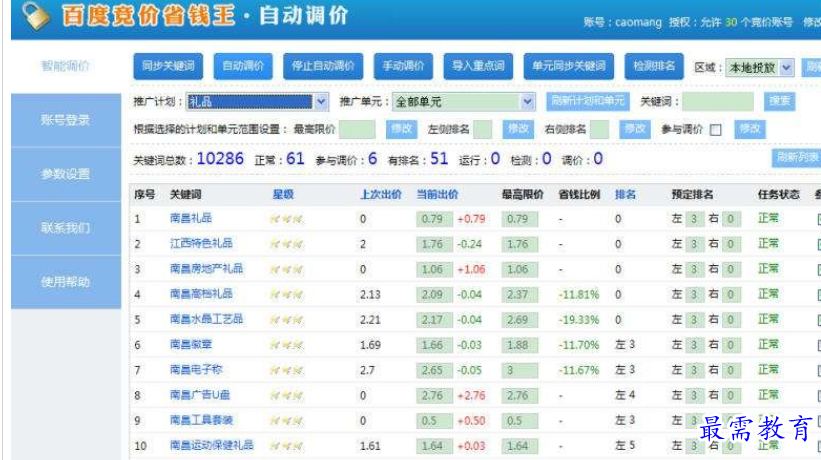This screenshot has width=821, height=460.
Task: Click the 导入重点词 button
Action: tap(478, 66)
